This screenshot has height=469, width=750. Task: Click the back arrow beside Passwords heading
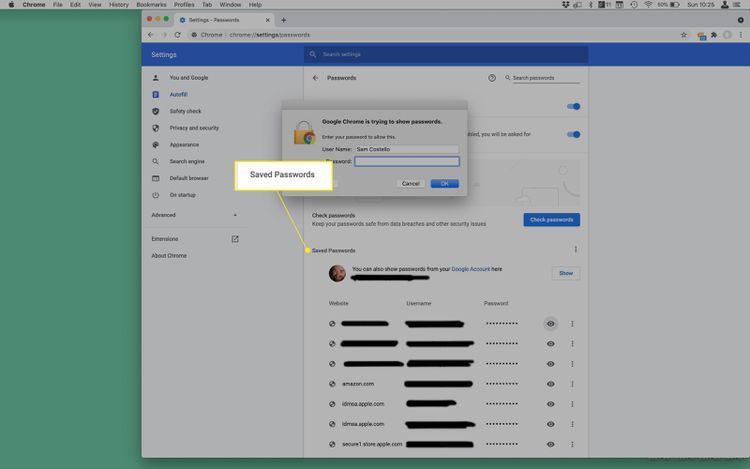(x=316, y=77)
